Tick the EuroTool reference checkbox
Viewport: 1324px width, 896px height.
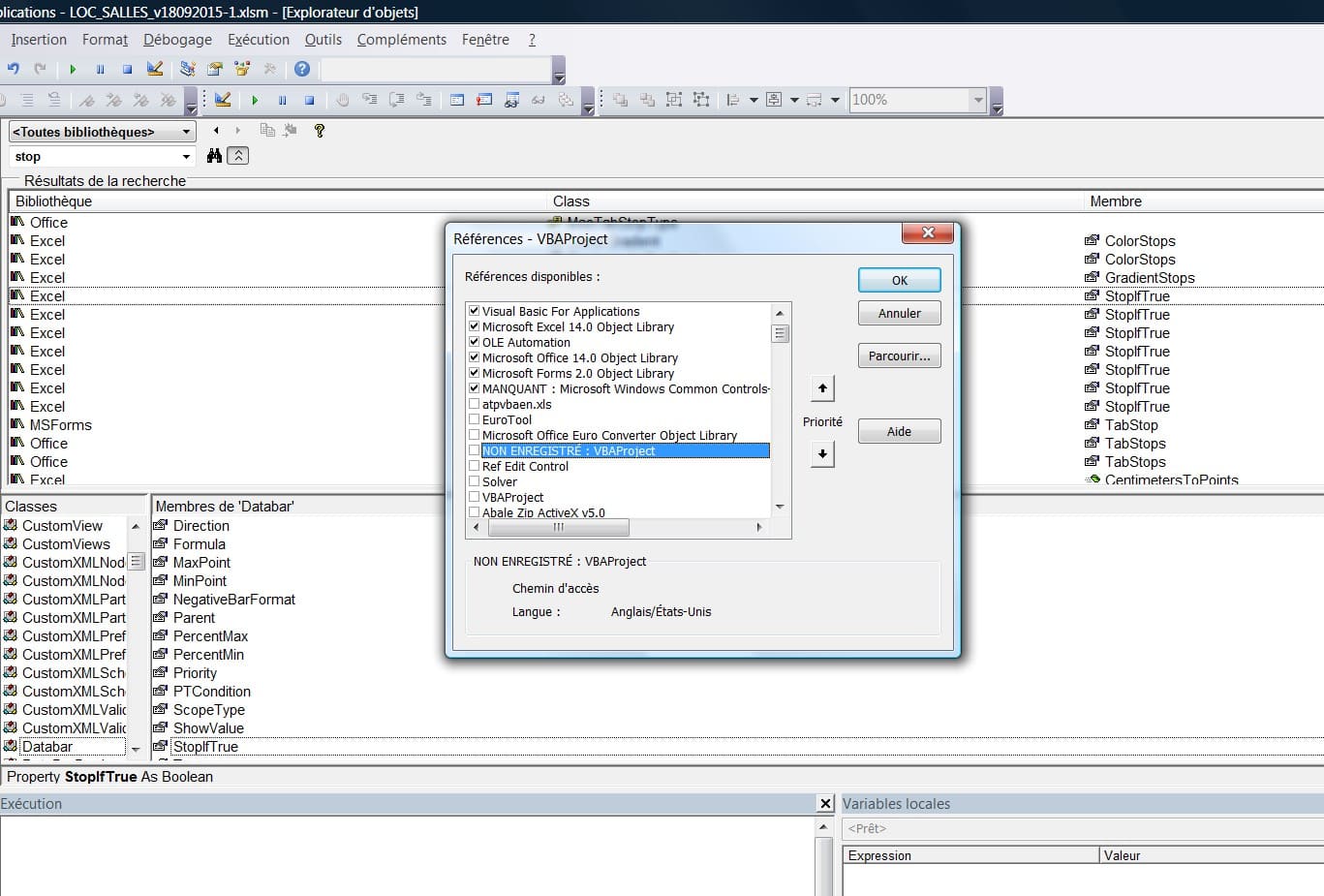tap(474, 419)
